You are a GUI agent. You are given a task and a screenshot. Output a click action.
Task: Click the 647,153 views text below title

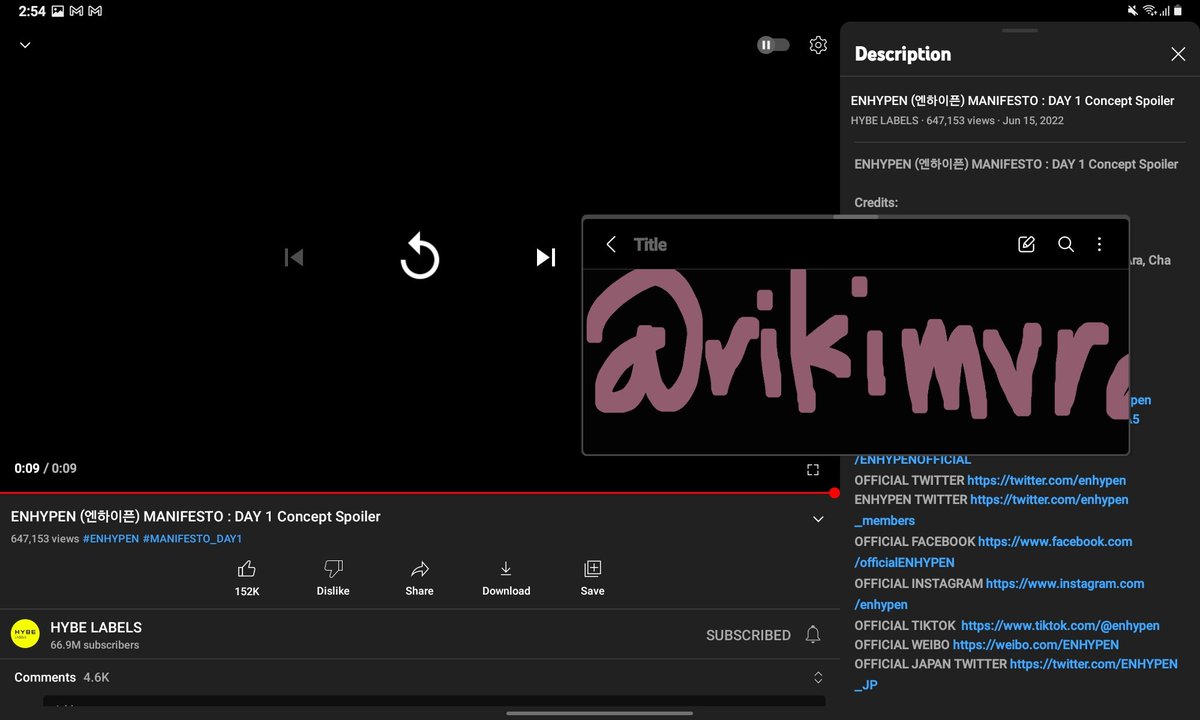(x=45, y=539)
